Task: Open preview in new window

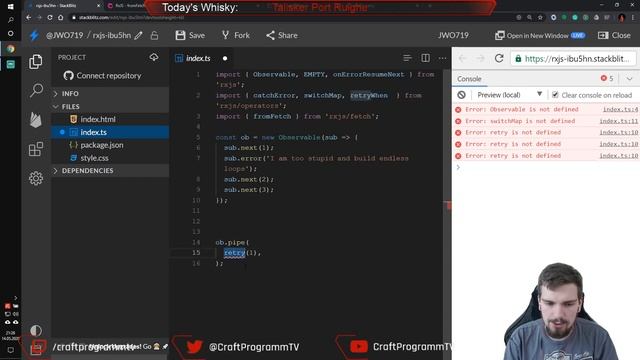Action: [x=539, y=36]
